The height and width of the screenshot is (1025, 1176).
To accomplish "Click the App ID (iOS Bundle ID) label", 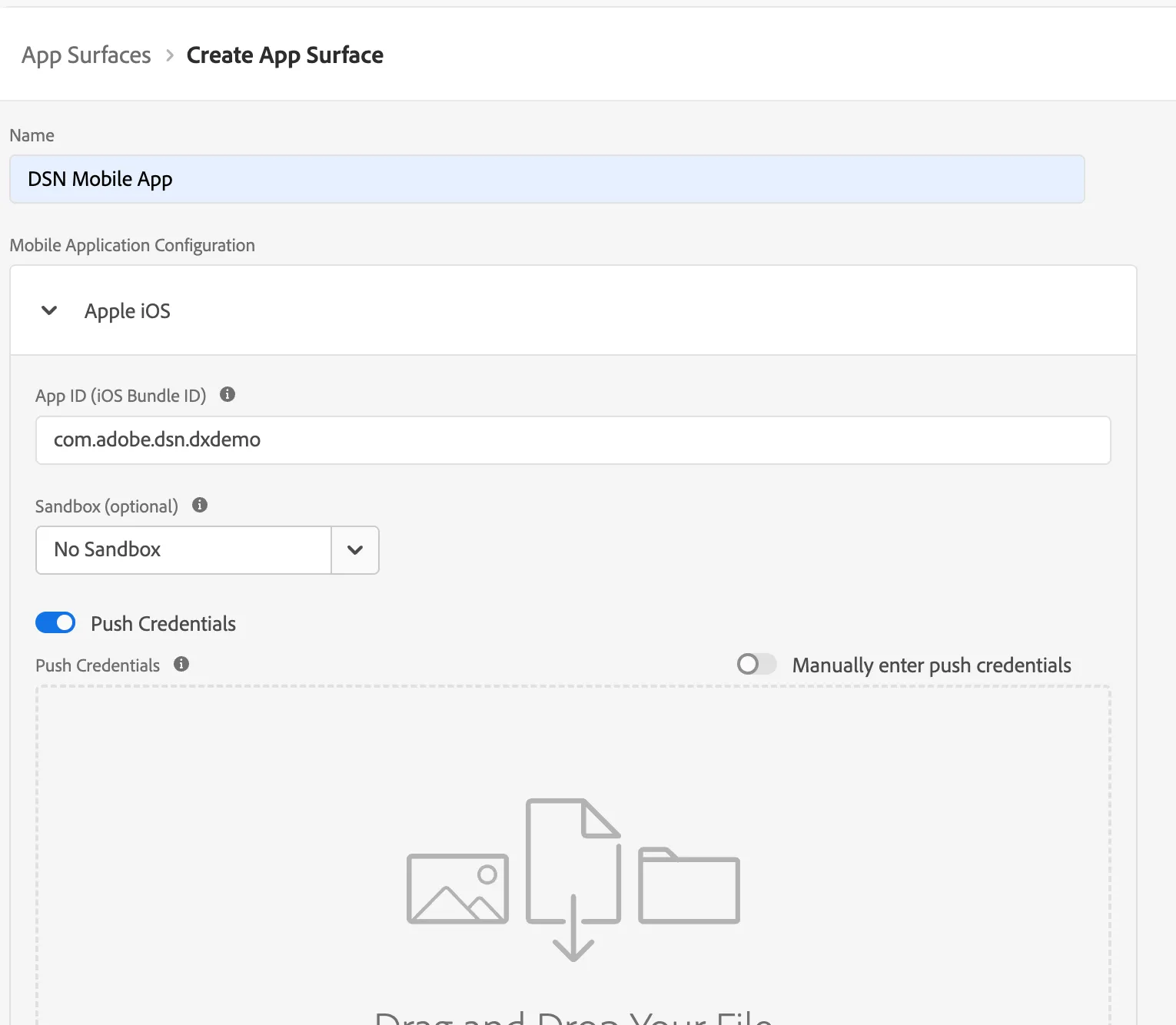I will [x=121, y=396].
